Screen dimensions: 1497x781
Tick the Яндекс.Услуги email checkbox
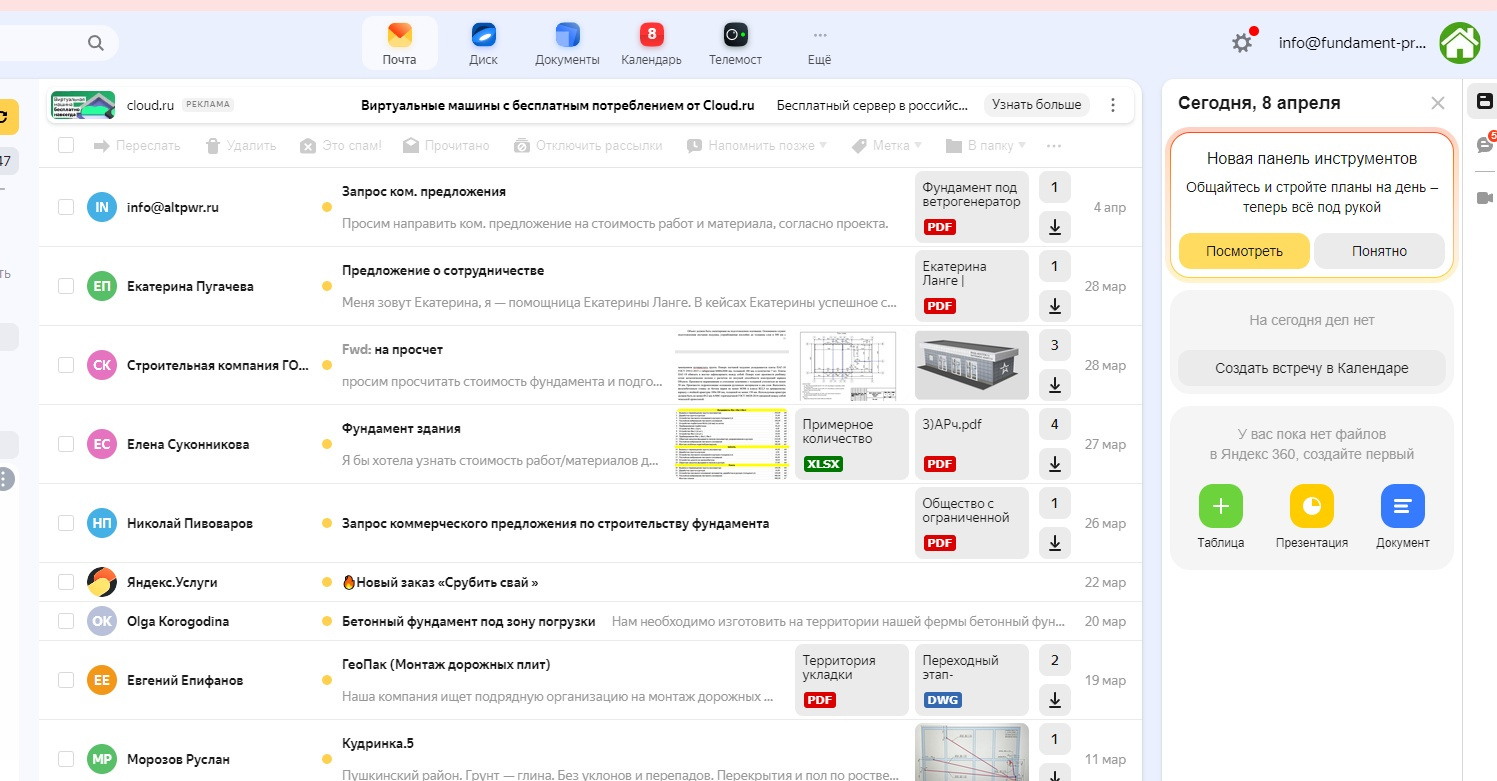coord(66,582)
